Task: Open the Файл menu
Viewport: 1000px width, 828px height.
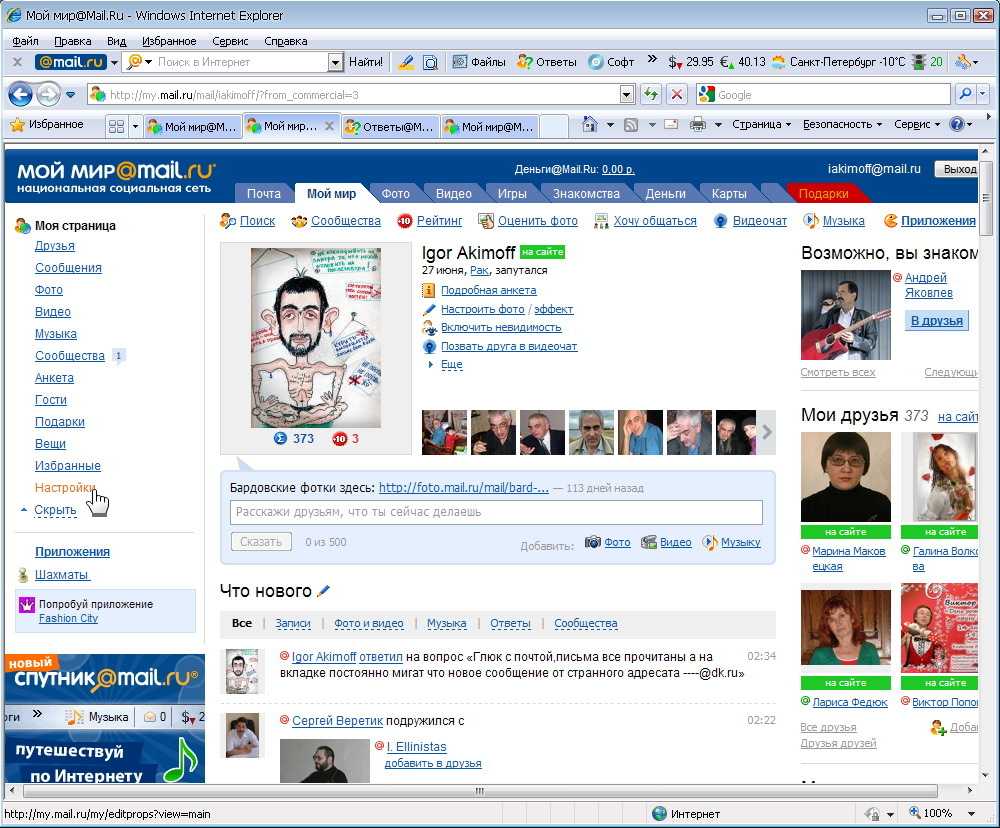Action: point(25,41)
